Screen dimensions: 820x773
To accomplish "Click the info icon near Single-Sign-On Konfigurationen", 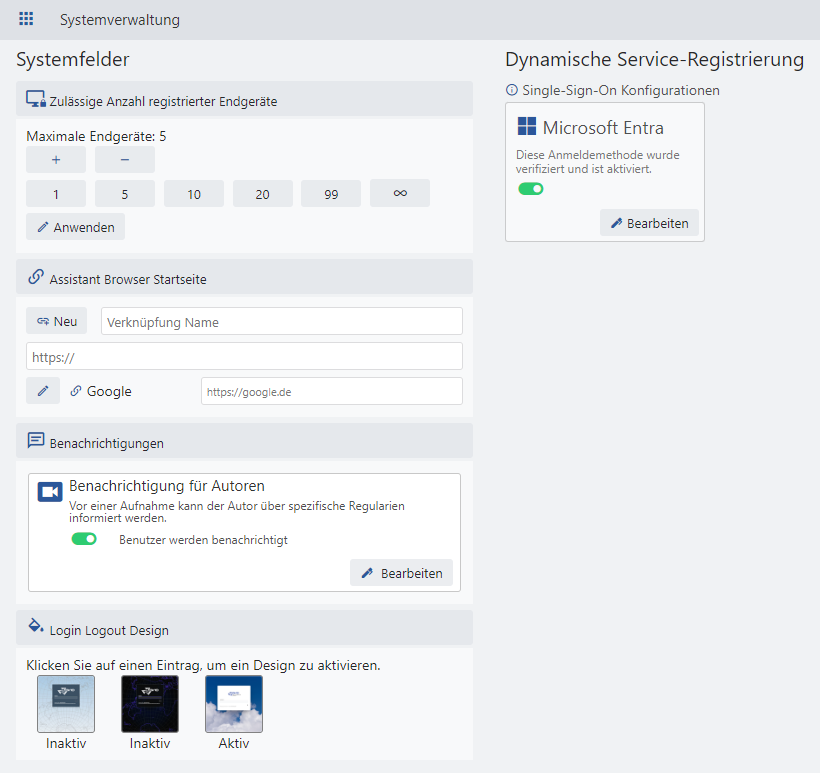I will pyautogui.click(x=512, y=90).
